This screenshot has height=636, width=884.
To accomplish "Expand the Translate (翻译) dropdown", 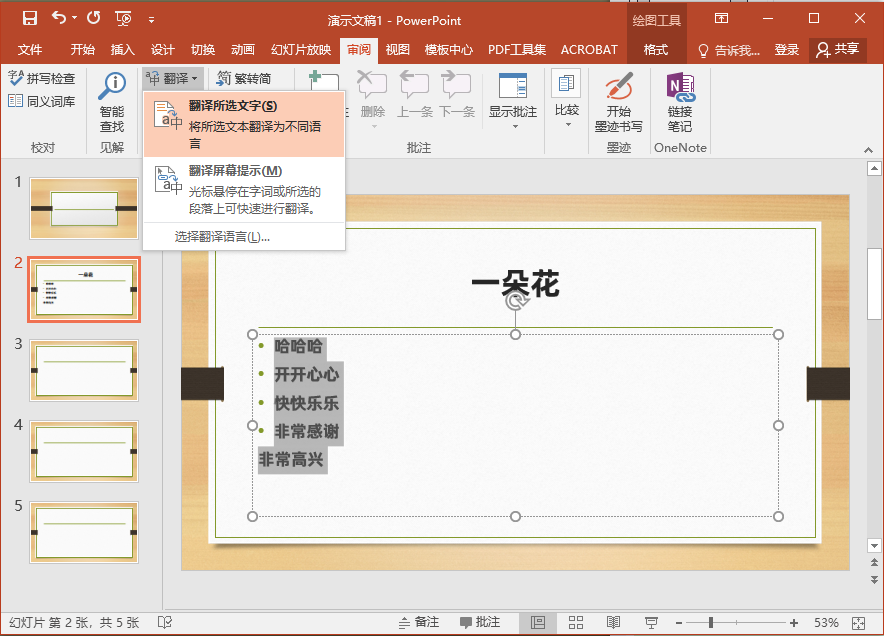I will (173, 78).
